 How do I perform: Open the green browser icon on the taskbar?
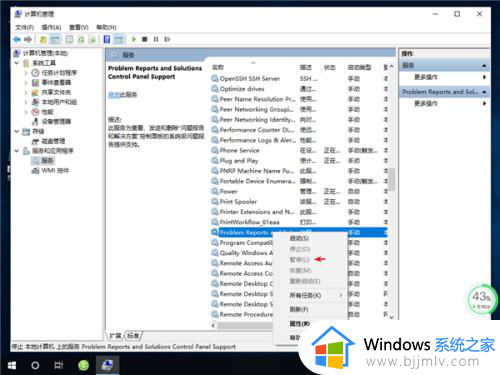tap(84, 366)
